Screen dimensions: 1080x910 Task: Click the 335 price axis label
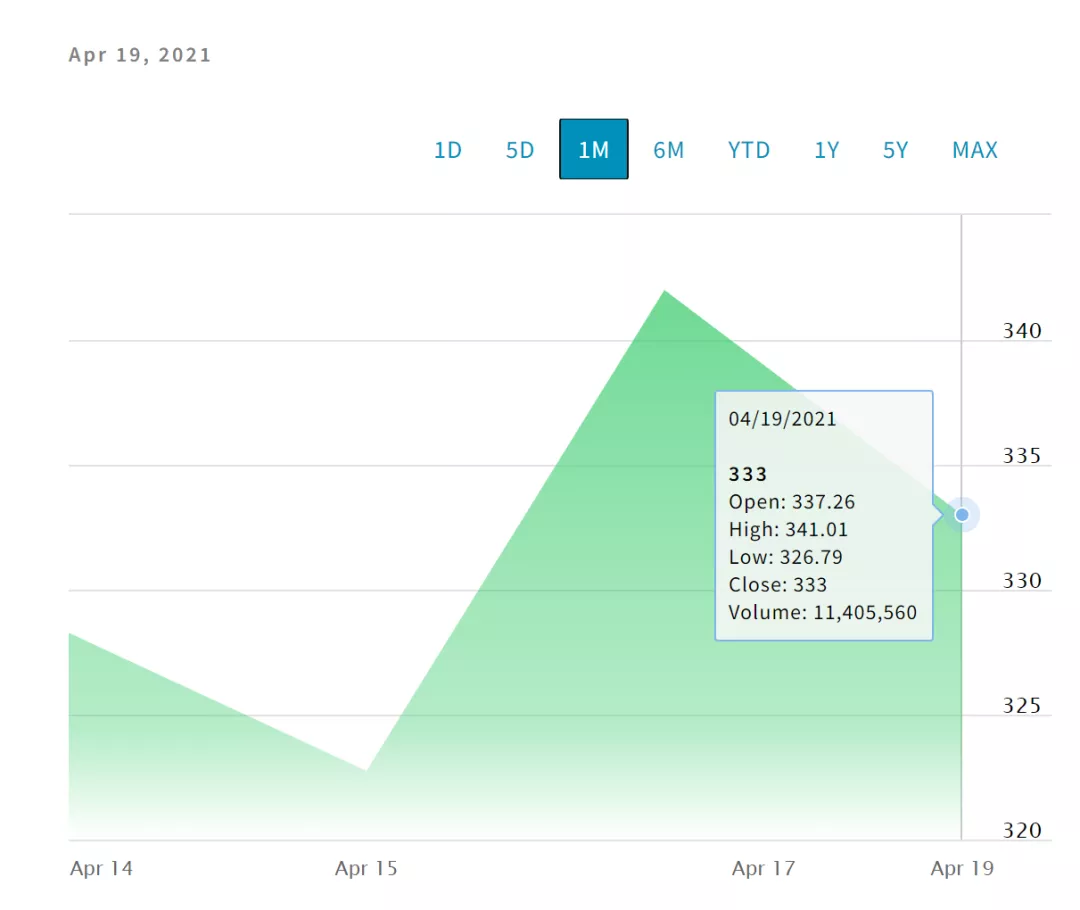1022,456
